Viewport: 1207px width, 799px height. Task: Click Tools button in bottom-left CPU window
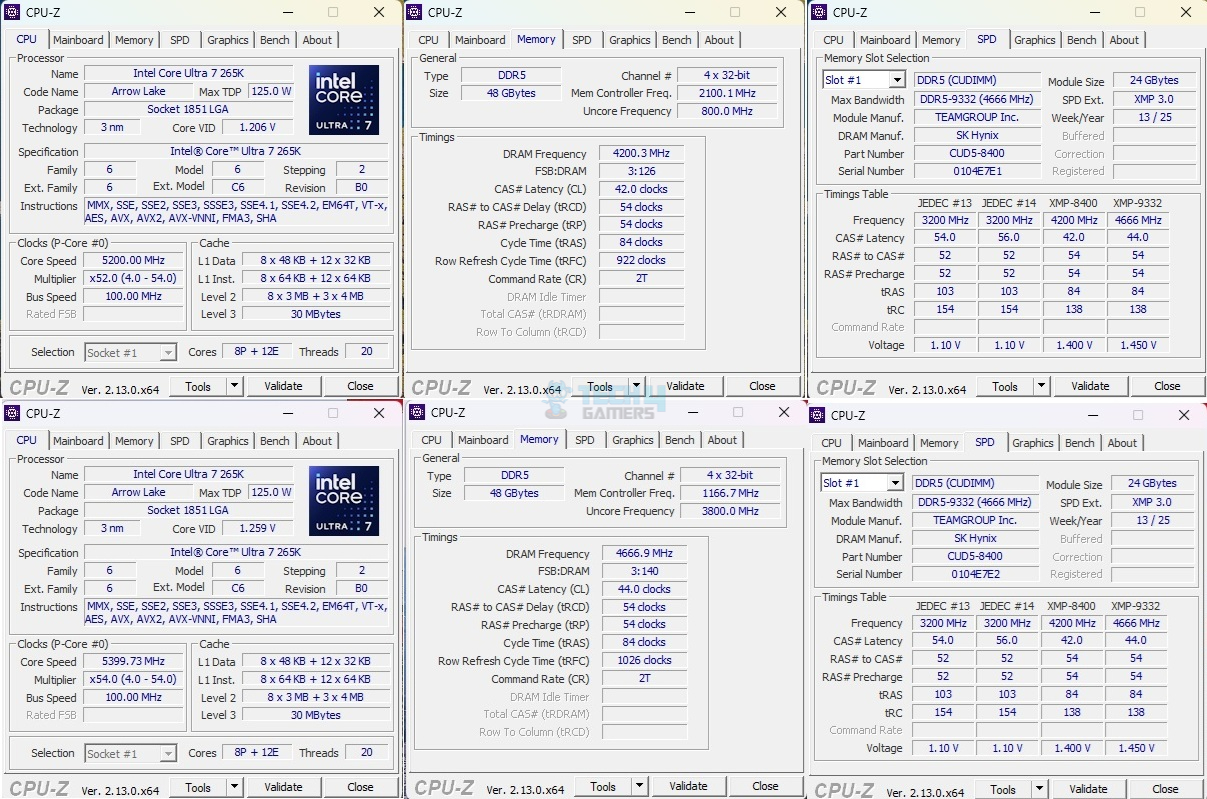pyautogui.click(x=198, y=787)
